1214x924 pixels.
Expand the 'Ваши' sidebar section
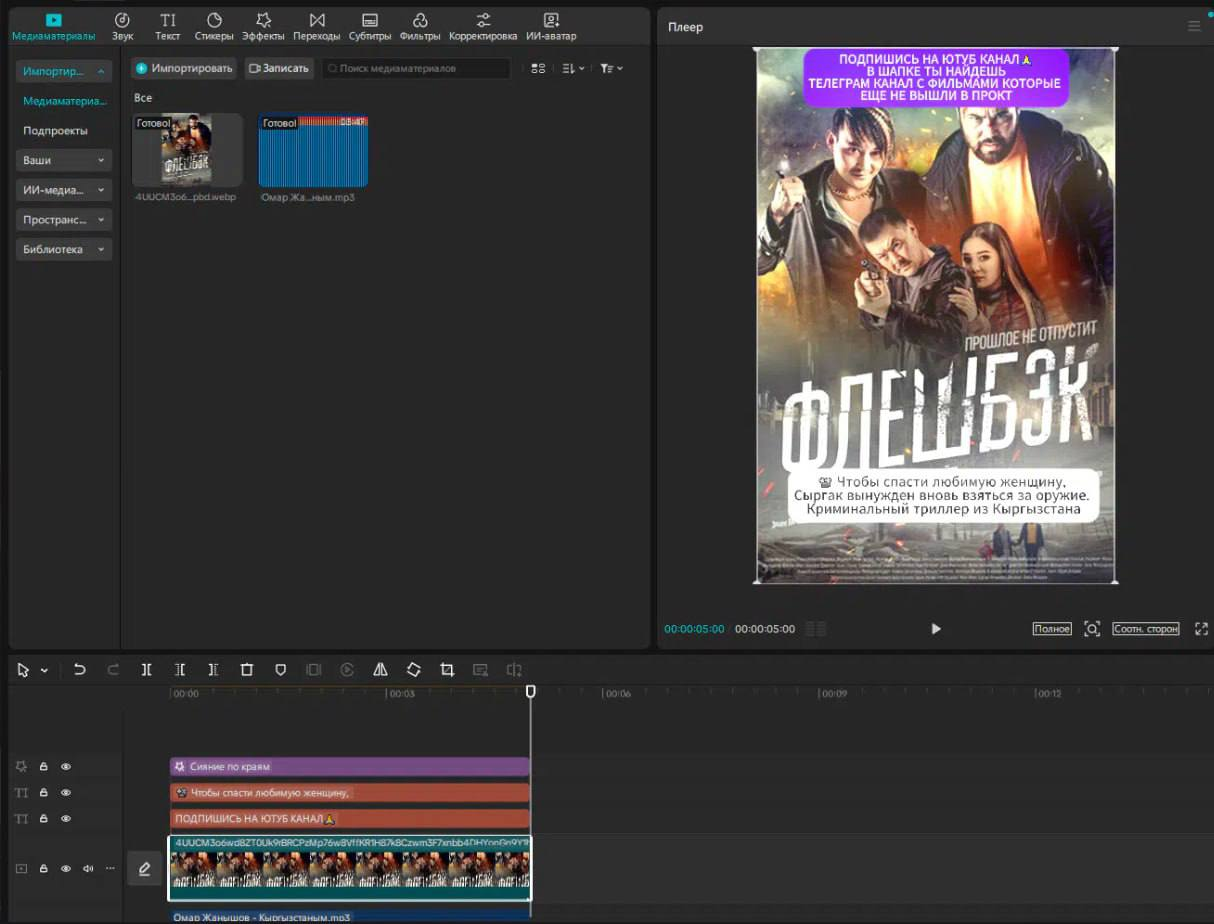(64, 160)
